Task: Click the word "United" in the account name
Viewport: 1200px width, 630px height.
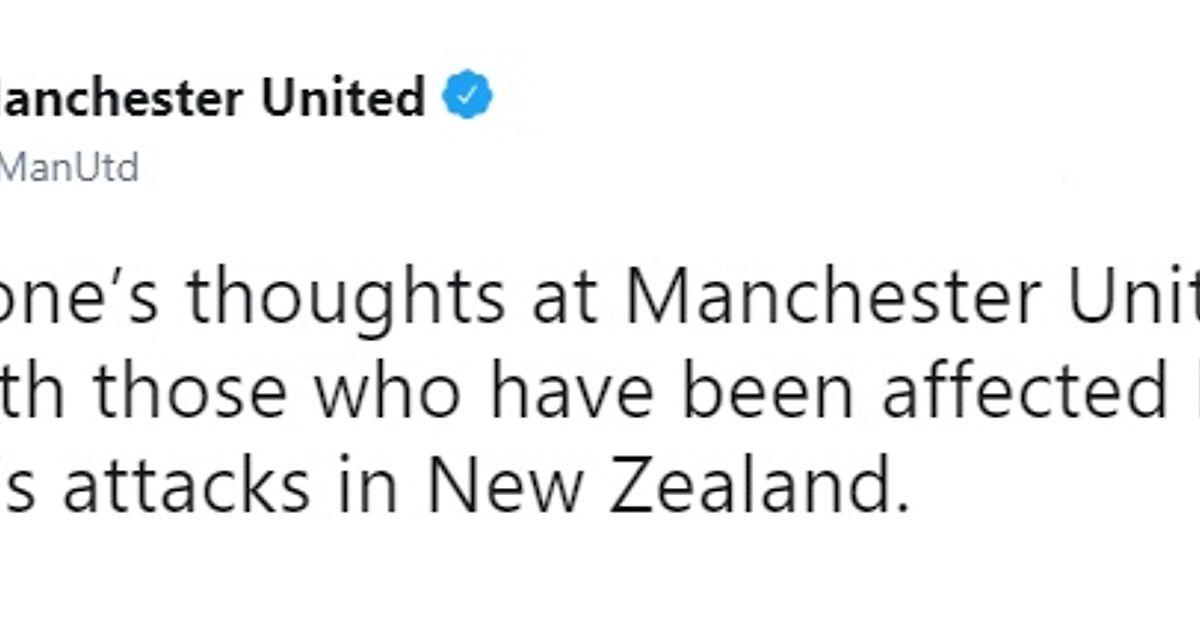Action: coord(343,98)
